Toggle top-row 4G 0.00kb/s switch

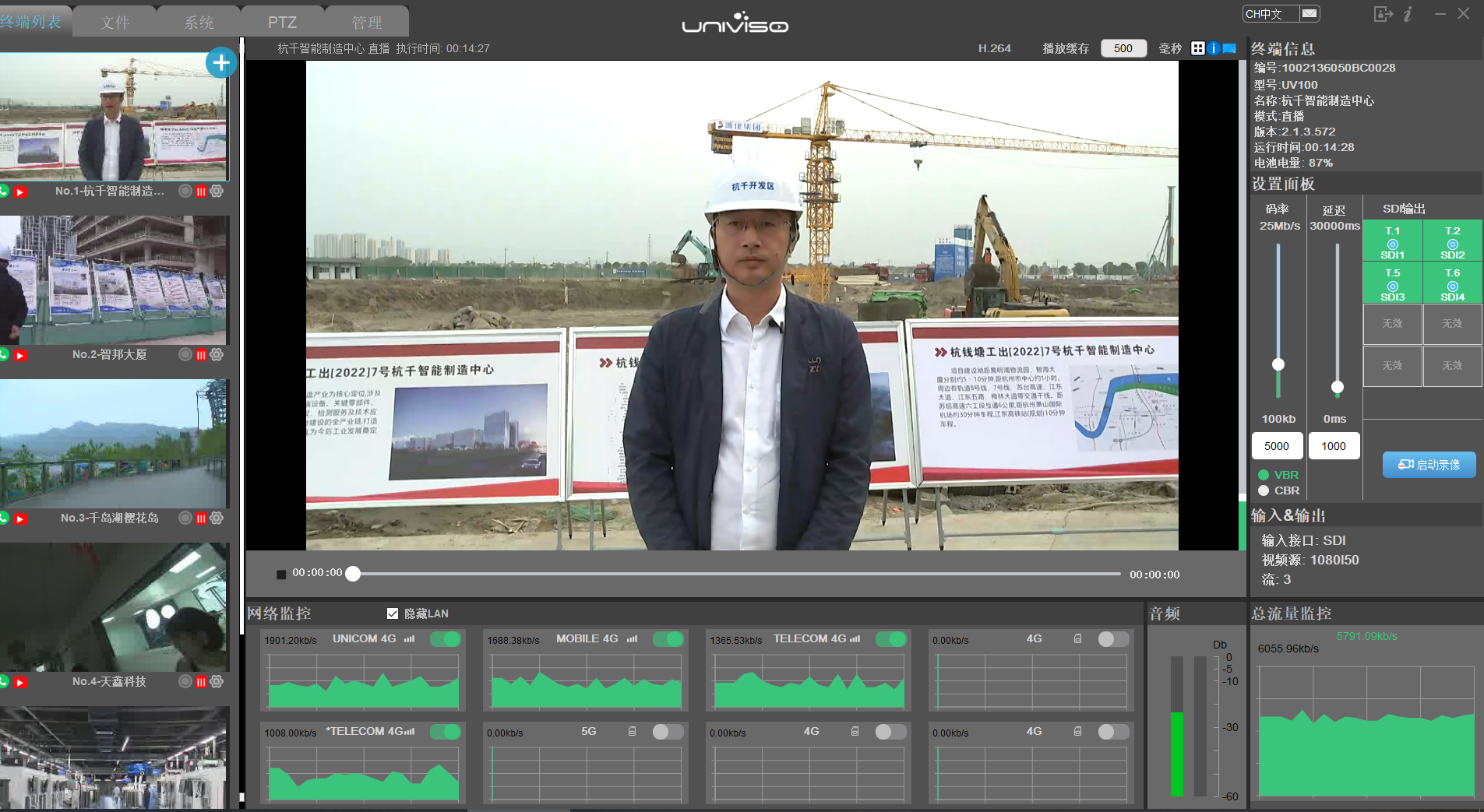pos(1114,639)
